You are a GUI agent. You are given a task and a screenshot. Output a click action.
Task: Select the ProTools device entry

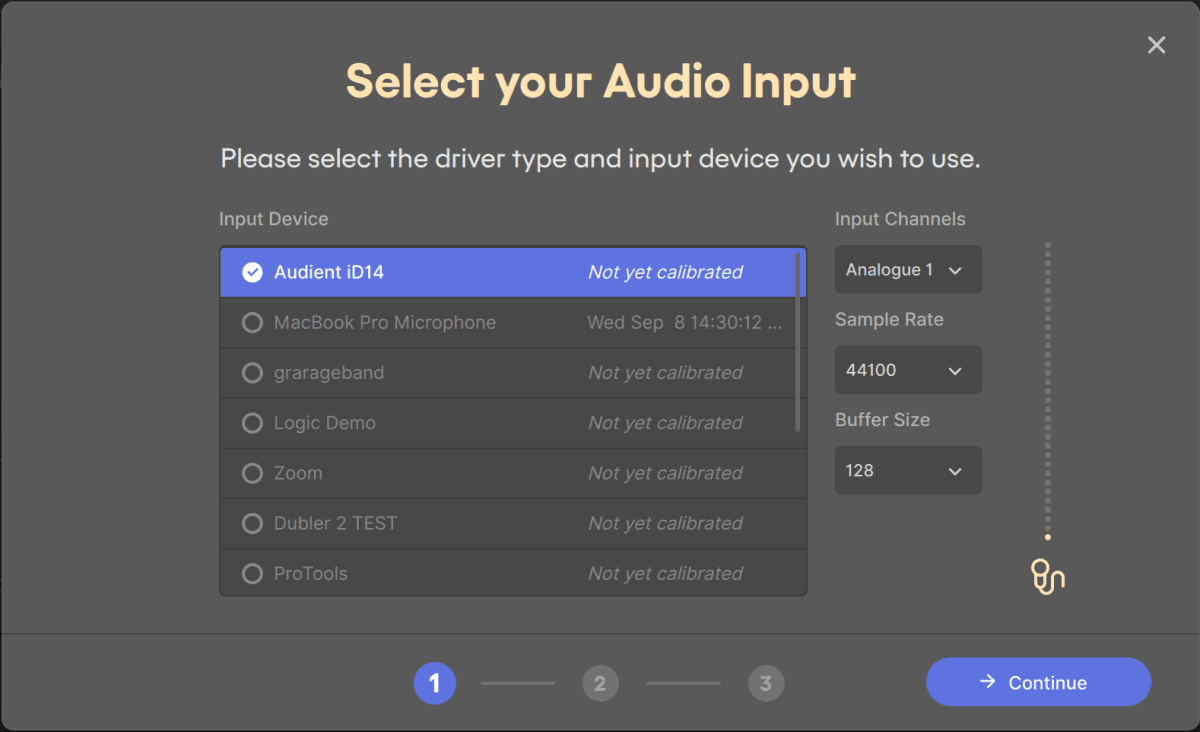[400, 573]
